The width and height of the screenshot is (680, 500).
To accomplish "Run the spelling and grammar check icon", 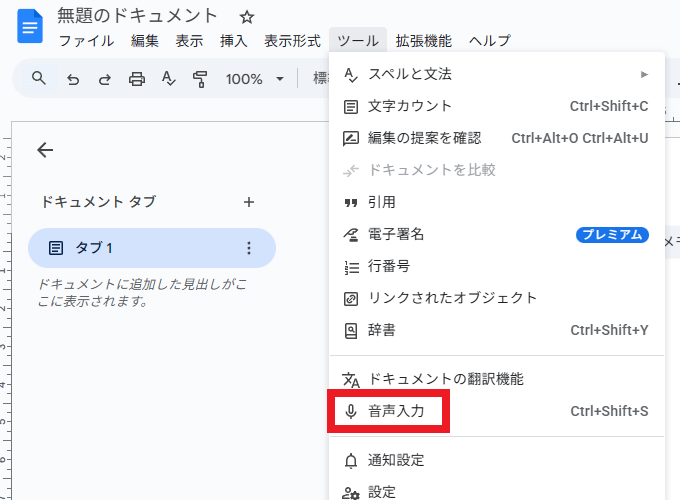I will [168, 79].
